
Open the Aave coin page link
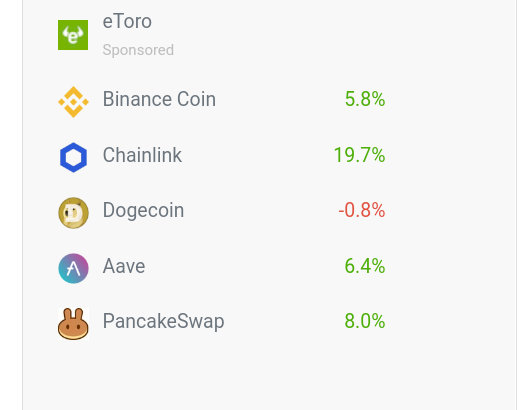124,266
